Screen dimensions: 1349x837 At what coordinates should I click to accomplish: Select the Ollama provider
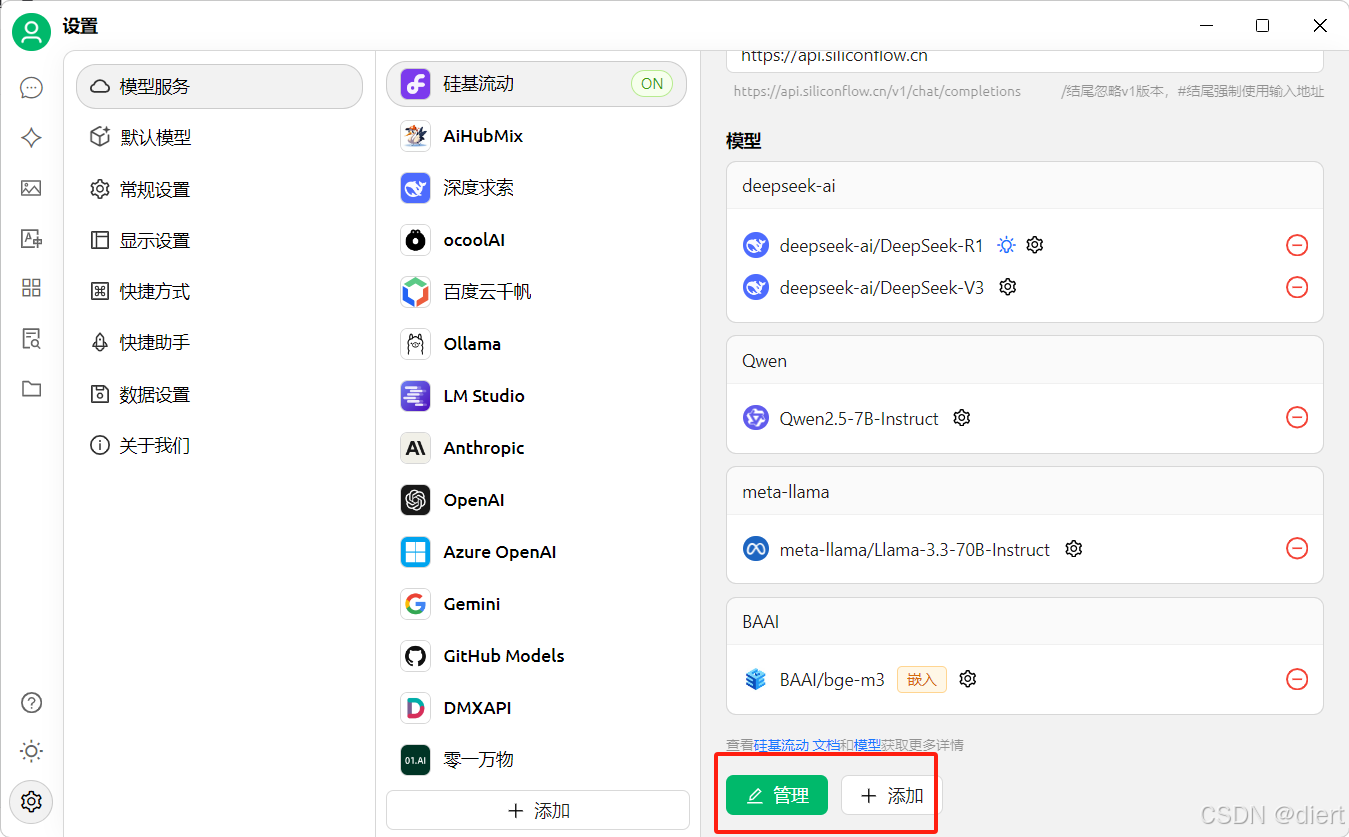[x=537, y=344]
